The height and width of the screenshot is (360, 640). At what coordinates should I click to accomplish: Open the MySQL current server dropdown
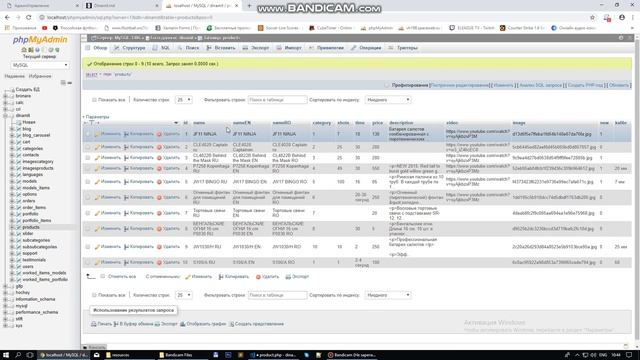tap(40, 65)
